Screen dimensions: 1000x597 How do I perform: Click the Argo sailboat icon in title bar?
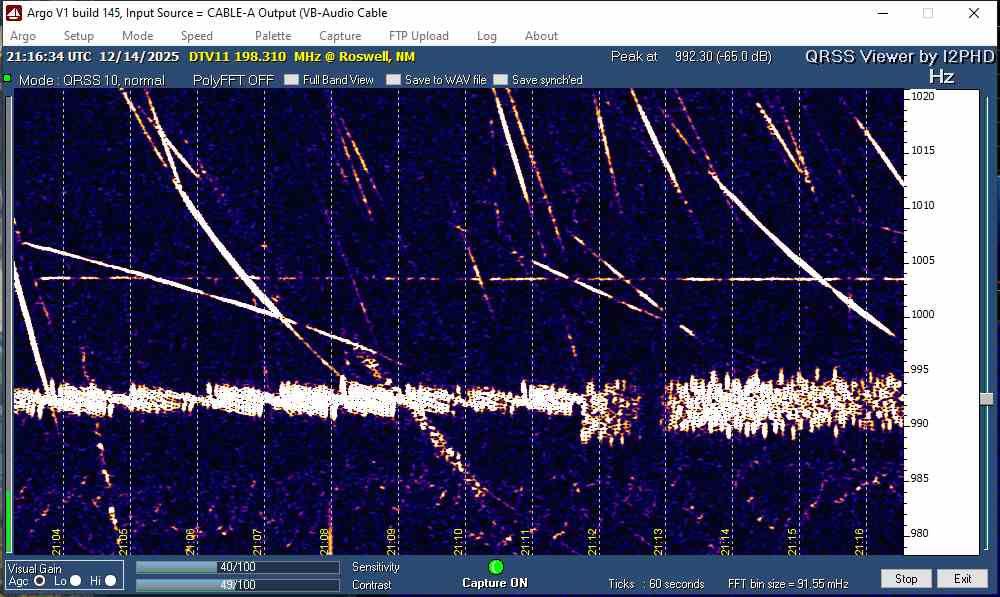pyautogui.click(x=14, y=13)
